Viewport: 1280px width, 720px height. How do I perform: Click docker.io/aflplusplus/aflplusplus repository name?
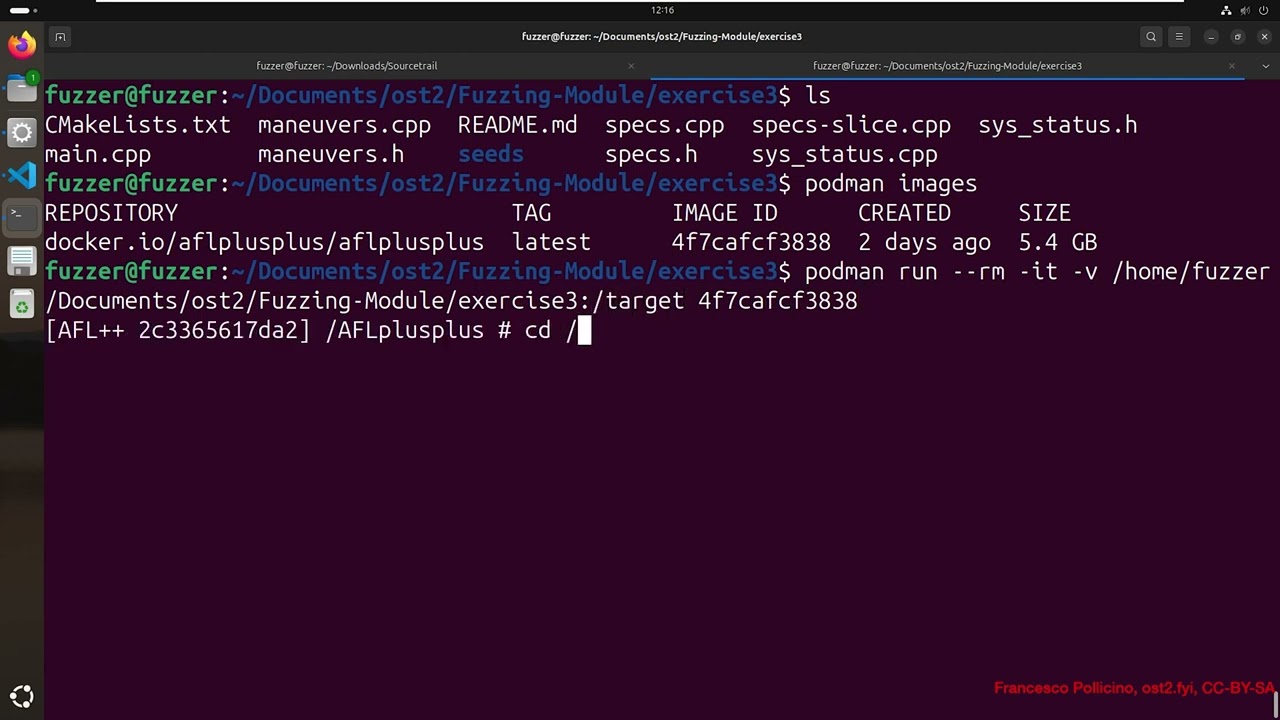coord(264,242)
